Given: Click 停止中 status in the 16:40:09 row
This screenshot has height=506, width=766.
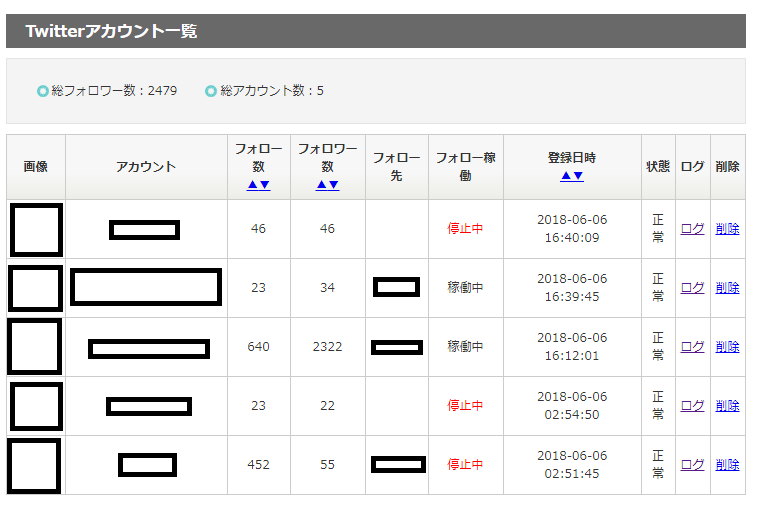Looking at the screenshot, I should click(465, 229).
